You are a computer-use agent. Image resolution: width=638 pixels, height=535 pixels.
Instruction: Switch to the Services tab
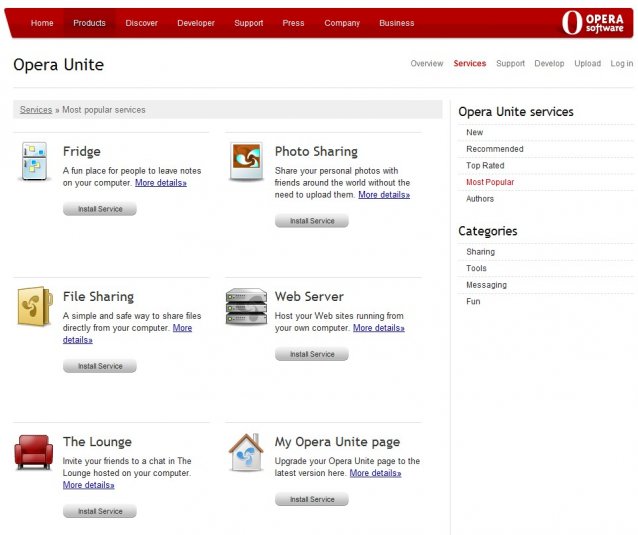coord(470,63)
